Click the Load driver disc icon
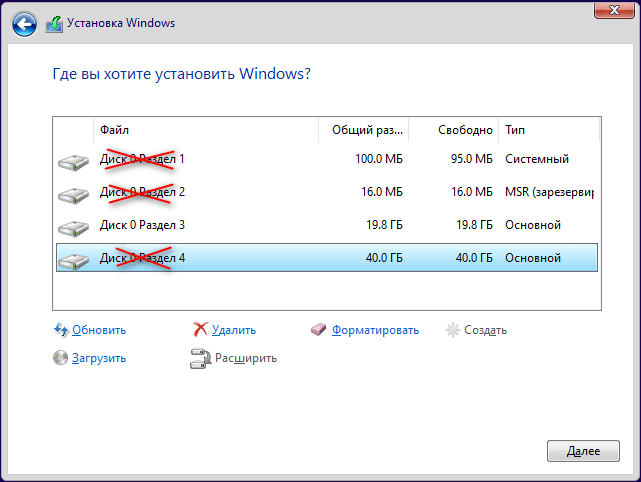The width and height of the screenshot is (641, 482). coord(61,357)
